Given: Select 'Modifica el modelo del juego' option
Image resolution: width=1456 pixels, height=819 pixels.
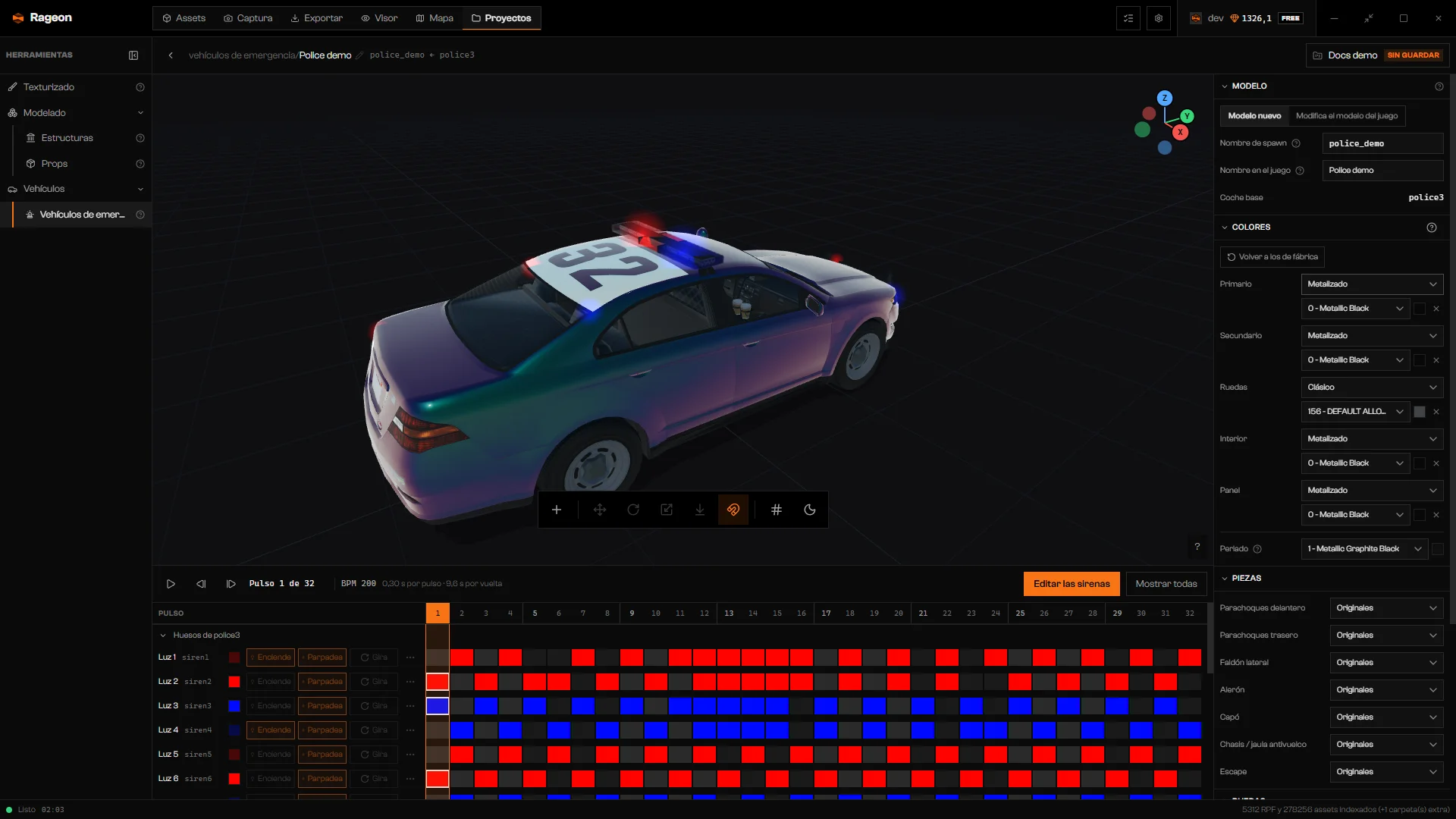Looking at the screenshot, I should tap(1347, 116).
